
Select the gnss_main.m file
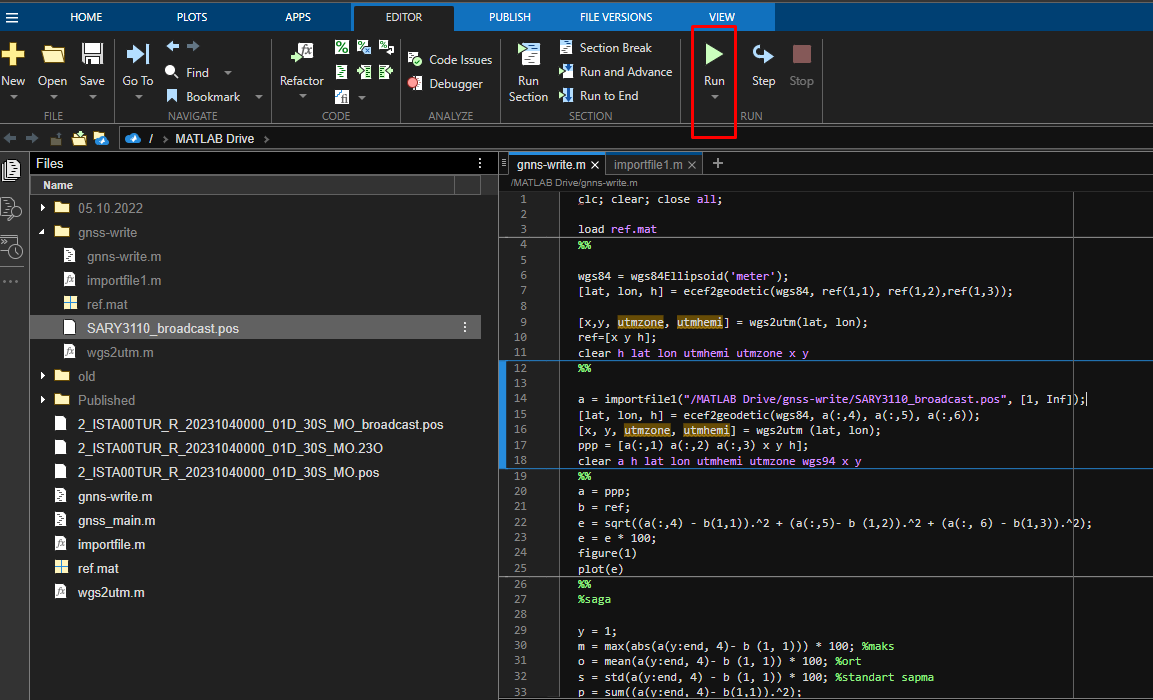pos(255,520)
